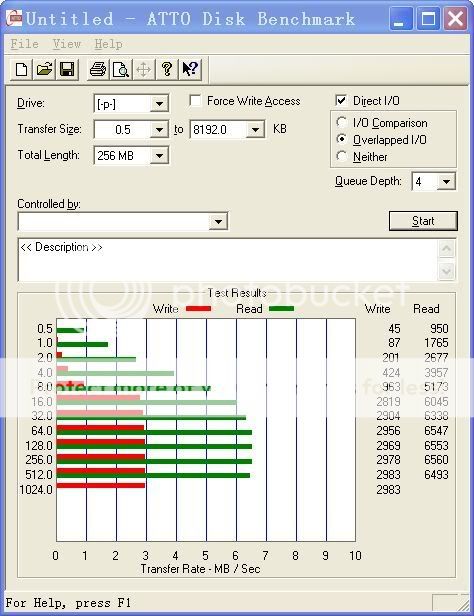Save results with the floppy disk icon
474x616 pixels.
click(67, 70)
